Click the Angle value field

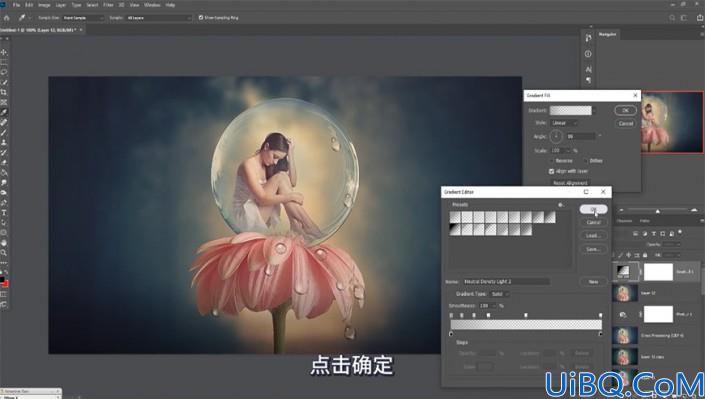point(580,136)
